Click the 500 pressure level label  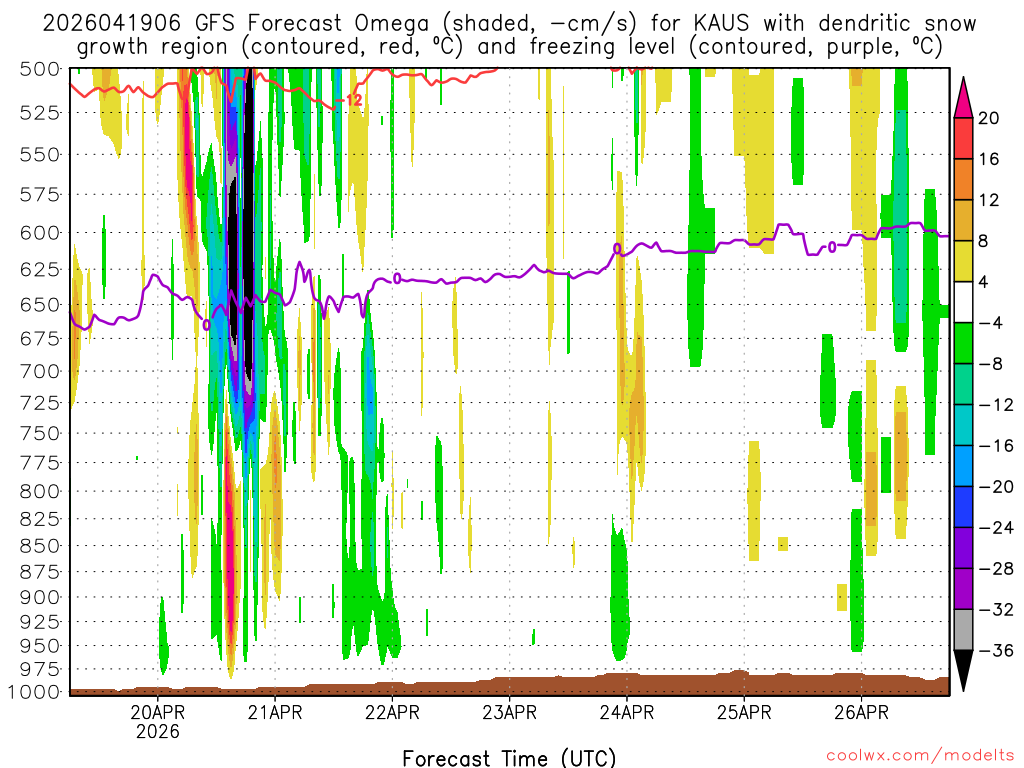click(x=40, y=69)
